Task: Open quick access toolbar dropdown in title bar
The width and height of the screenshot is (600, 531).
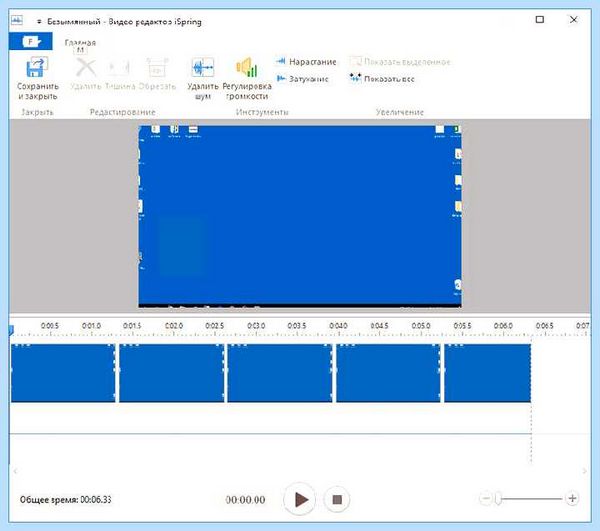Action: pyautogui.click(x=39, y=22)
